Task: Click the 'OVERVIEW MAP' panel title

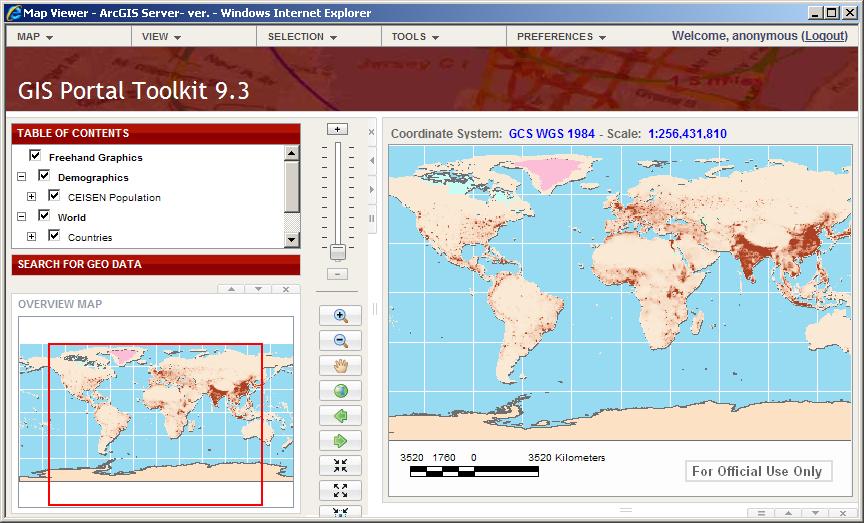Action: coord(60,304)
